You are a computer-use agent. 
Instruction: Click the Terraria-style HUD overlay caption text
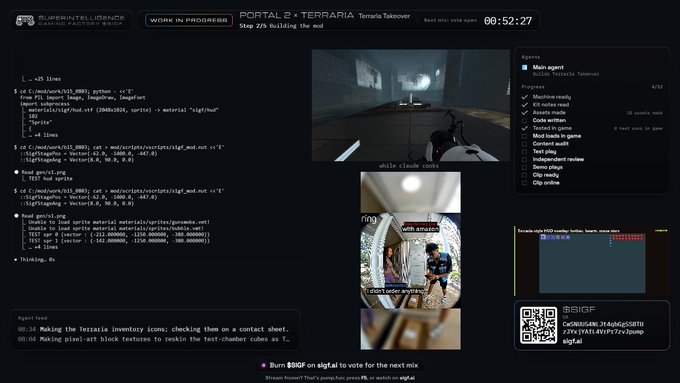(x=569, y=231)
